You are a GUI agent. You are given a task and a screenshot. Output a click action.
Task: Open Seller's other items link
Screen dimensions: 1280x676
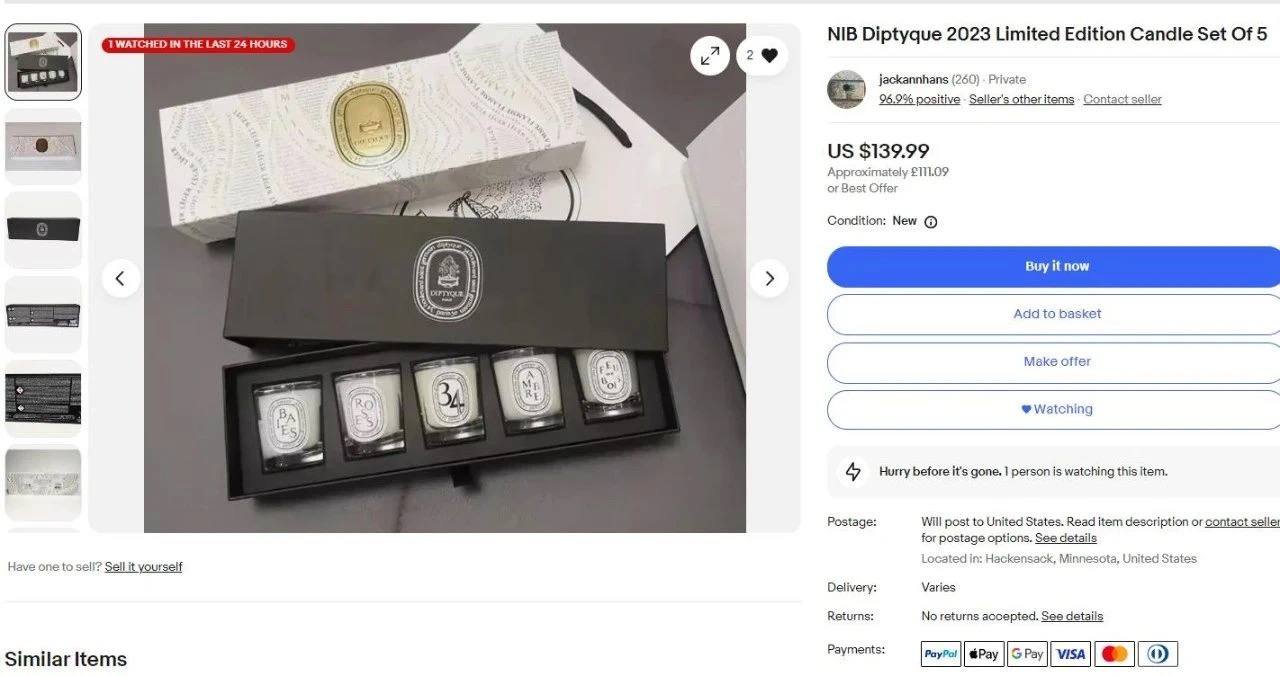tap(1021, 99)
